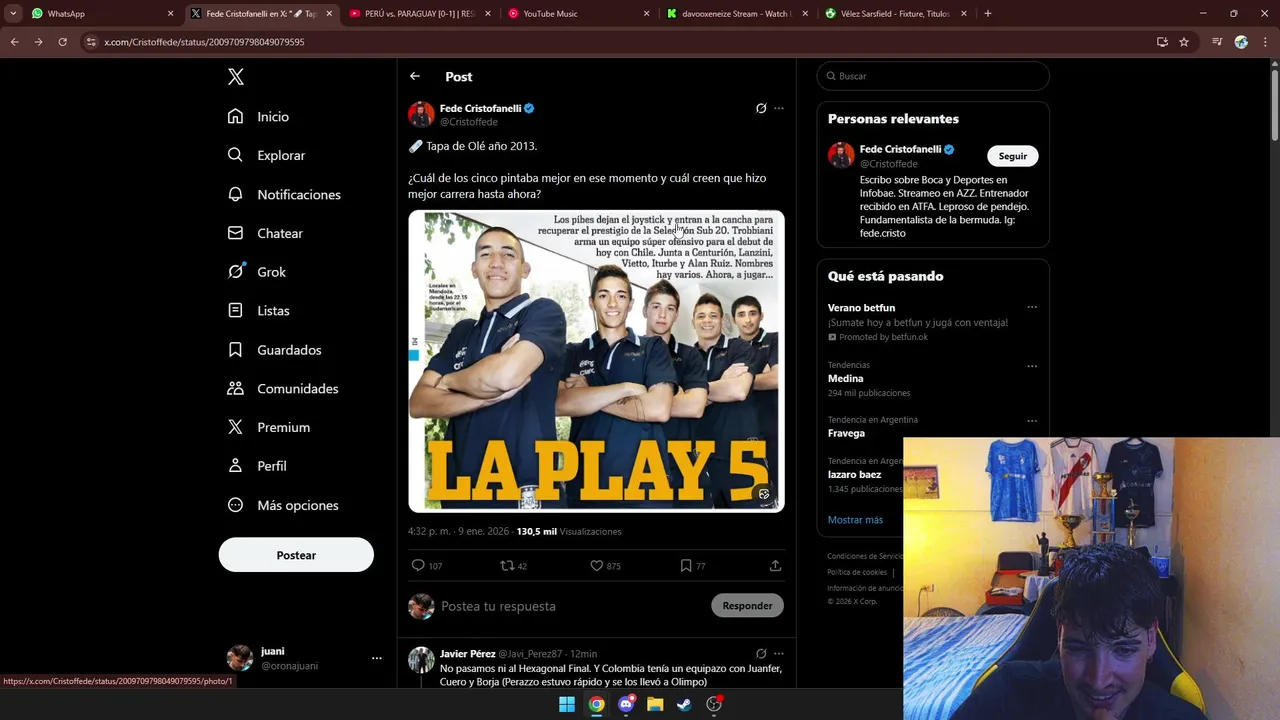Screen dimensions: 1280x720
Task: Open a new browser tab
Action: (988, 14)
